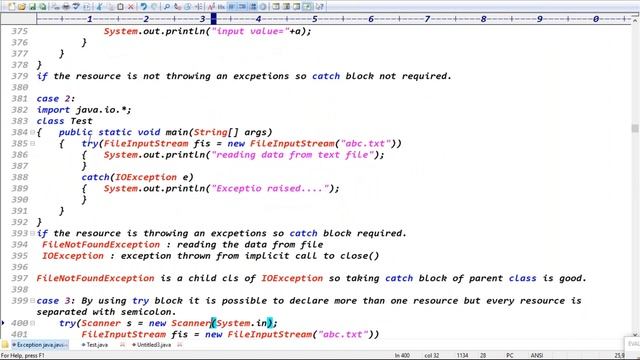Click the Replace toolbar icon
Screen dimensions: 640x360
pos(177,7)
